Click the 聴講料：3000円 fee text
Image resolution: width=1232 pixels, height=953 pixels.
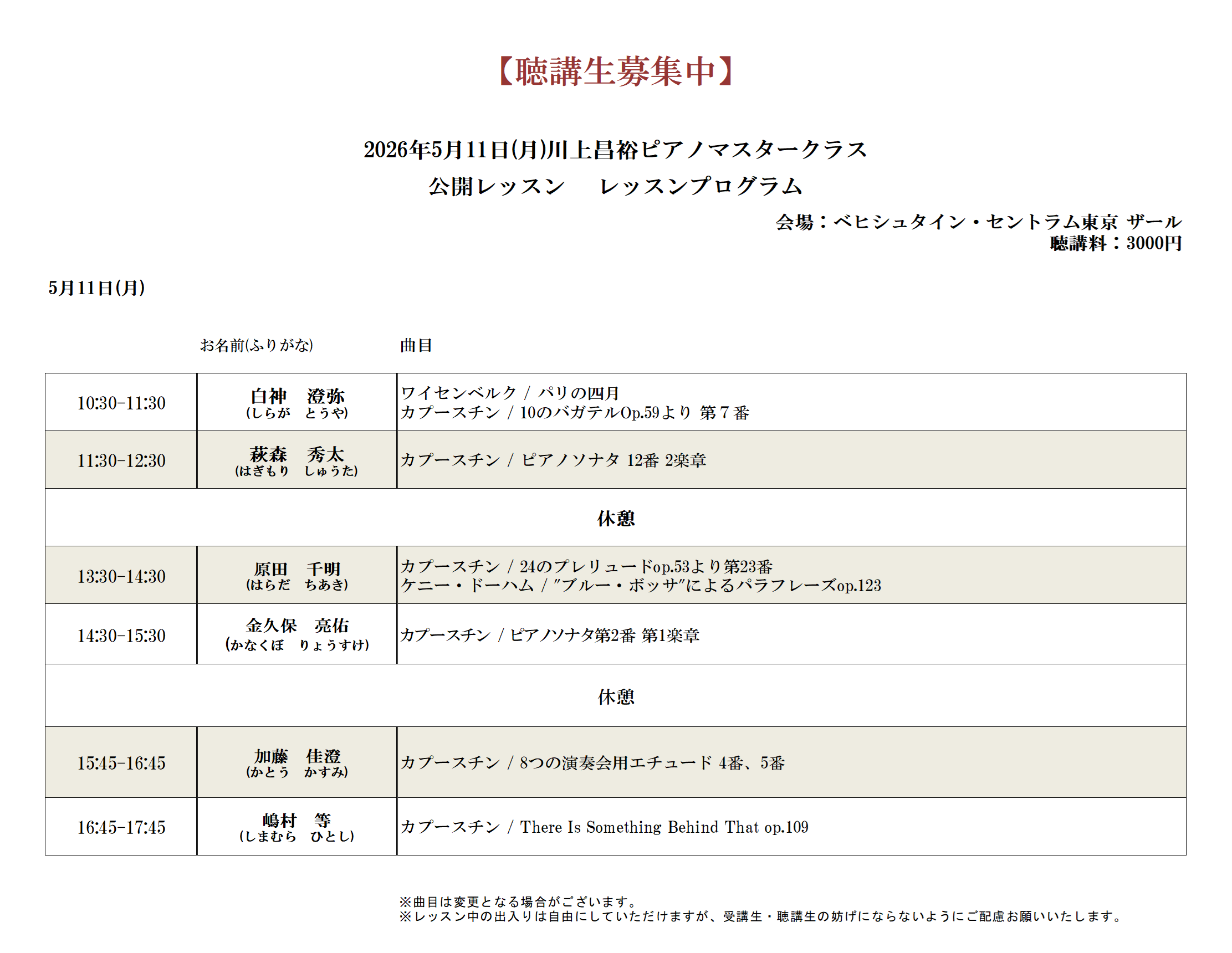(1115, 244)
